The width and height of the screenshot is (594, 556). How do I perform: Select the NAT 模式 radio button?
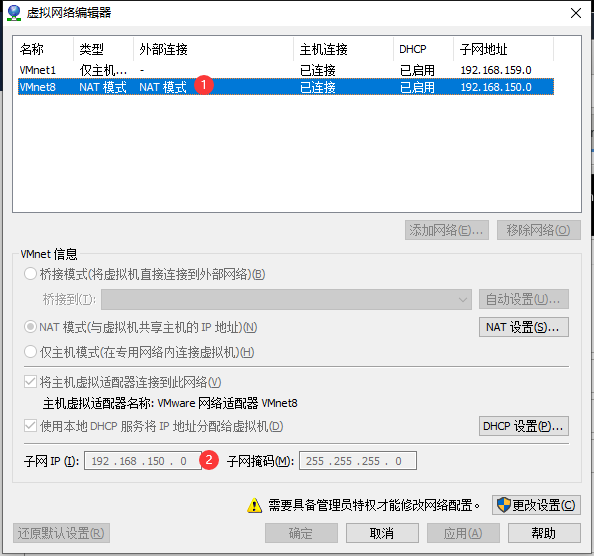point(30,327)
